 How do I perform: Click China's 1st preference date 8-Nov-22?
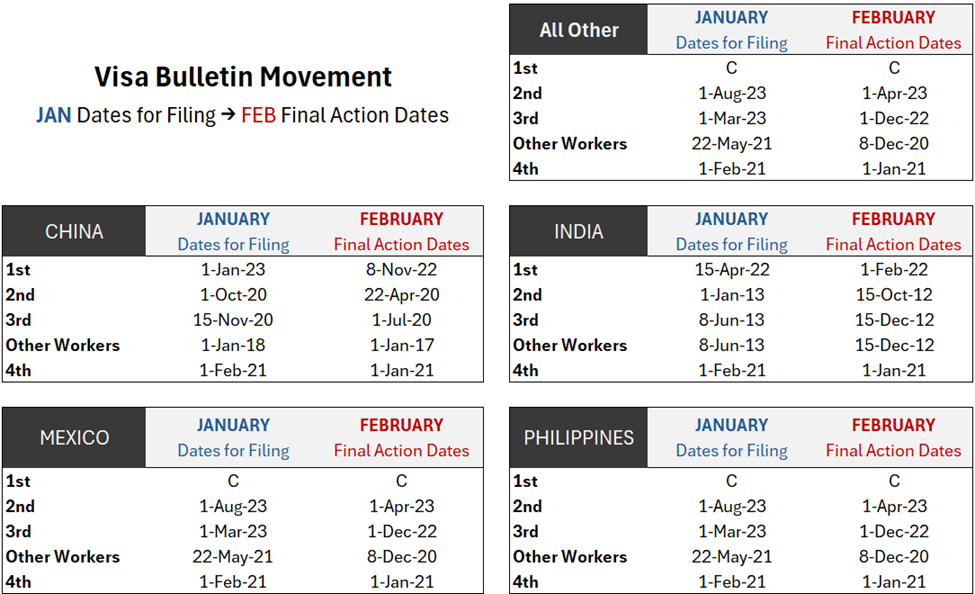click(401, 270)
